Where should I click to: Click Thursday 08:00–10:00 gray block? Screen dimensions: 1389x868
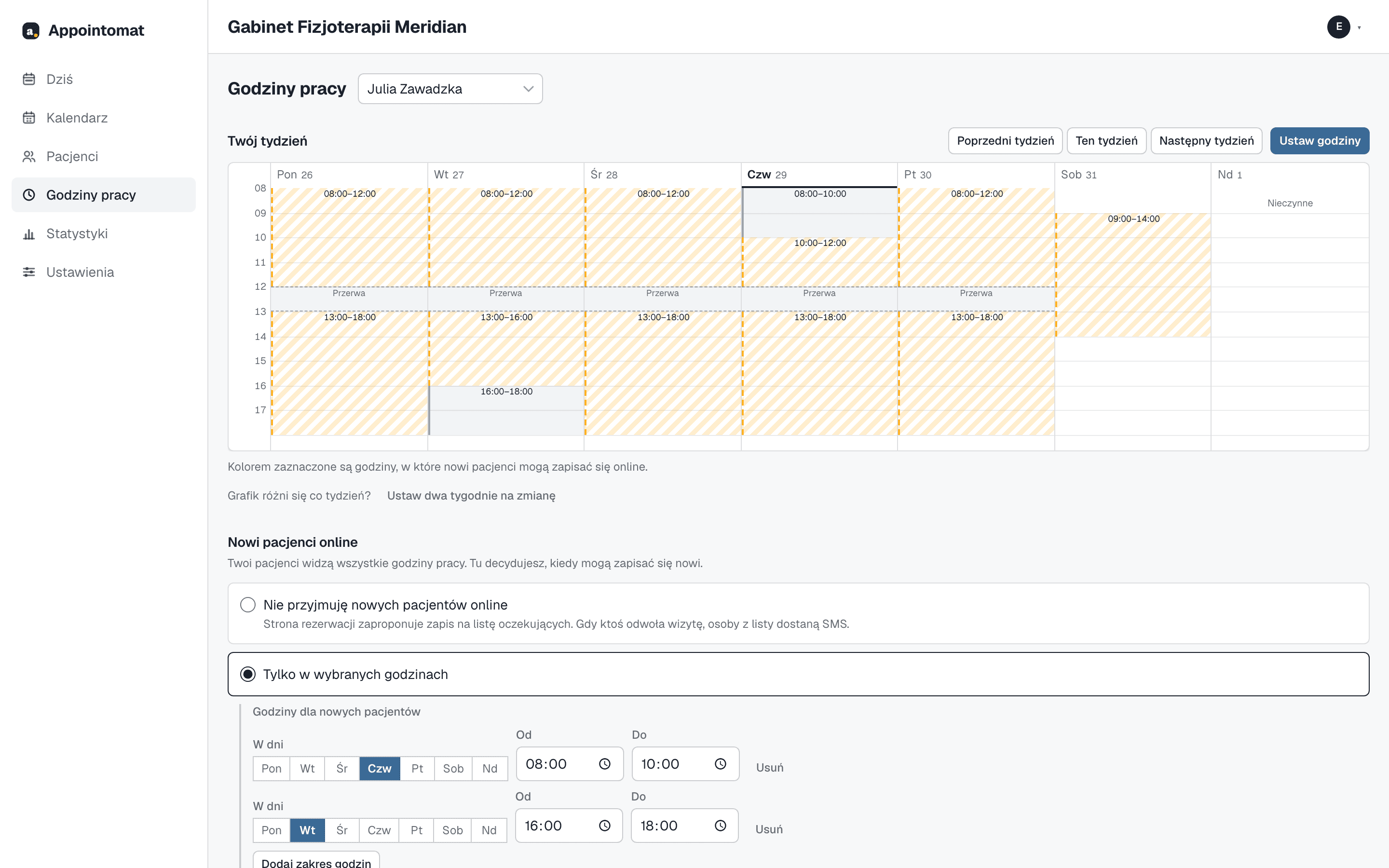pyautogui.click(x=819, y=213)
